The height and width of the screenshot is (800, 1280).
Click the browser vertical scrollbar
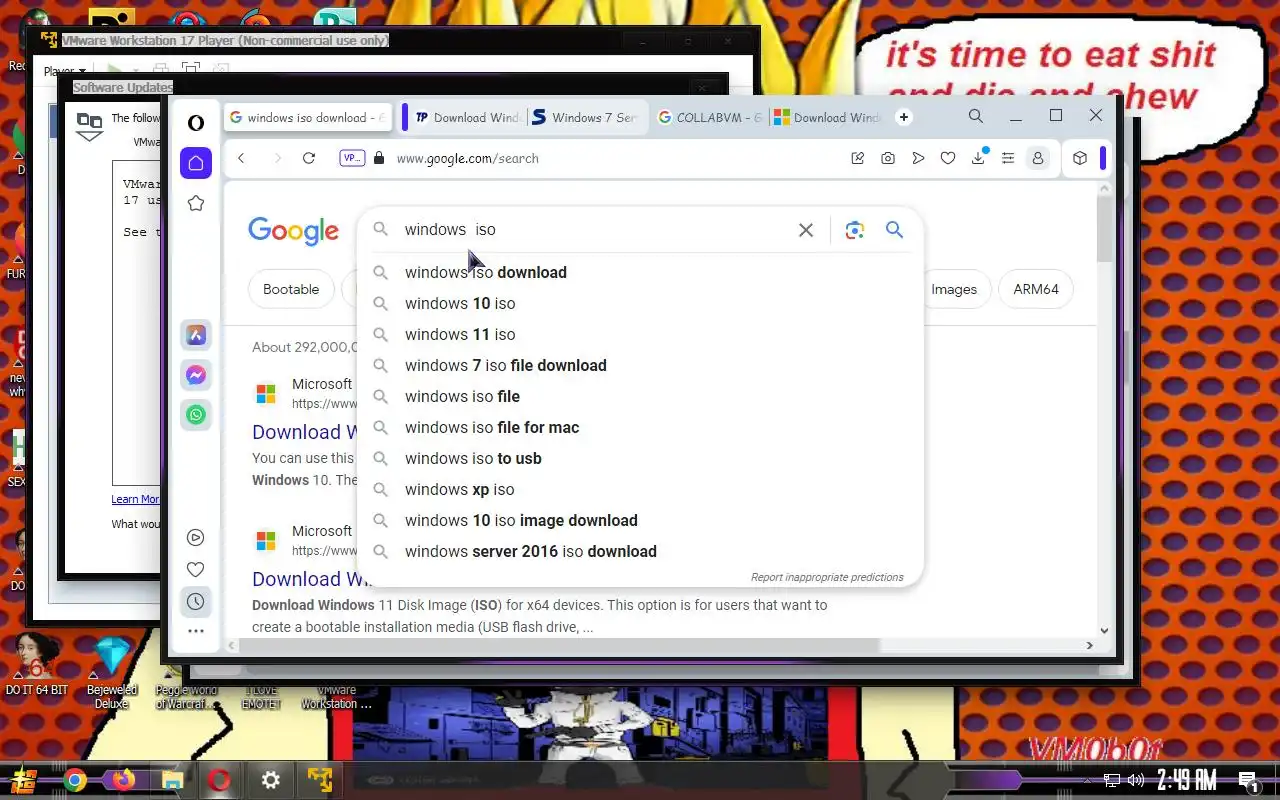coord(1104,230)
